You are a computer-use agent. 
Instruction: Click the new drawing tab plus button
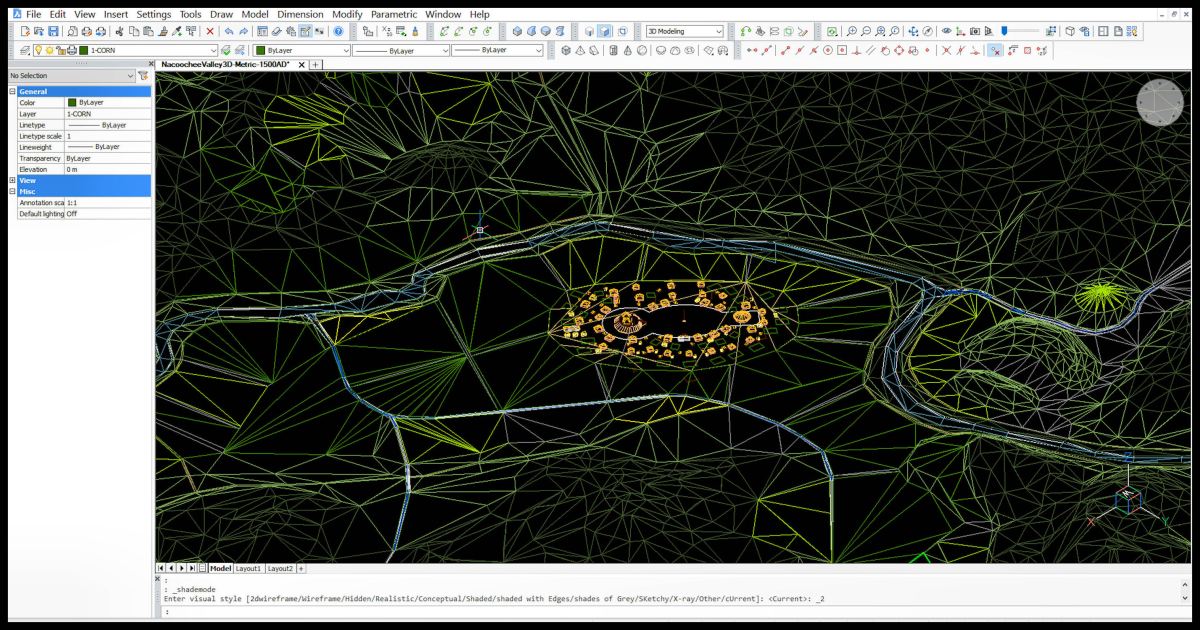click(316, 64)
